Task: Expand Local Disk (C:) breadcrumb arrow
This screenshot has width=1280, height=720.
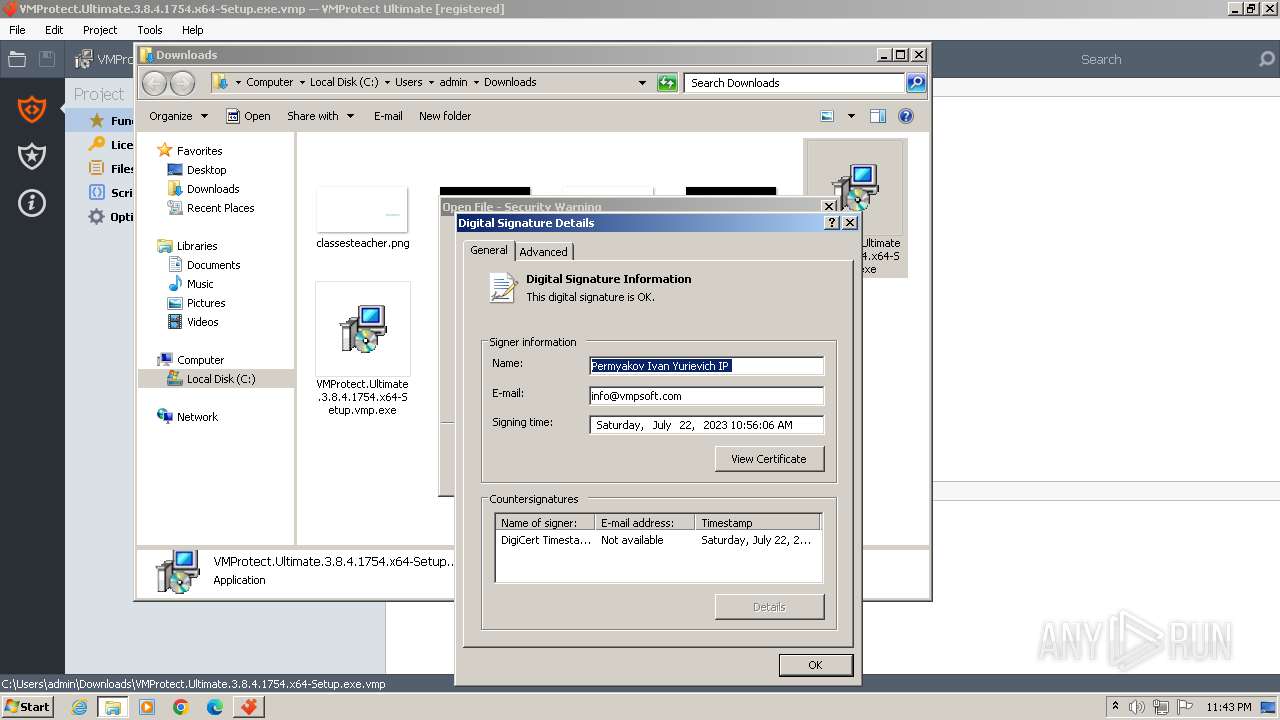Action: point(387,83)
